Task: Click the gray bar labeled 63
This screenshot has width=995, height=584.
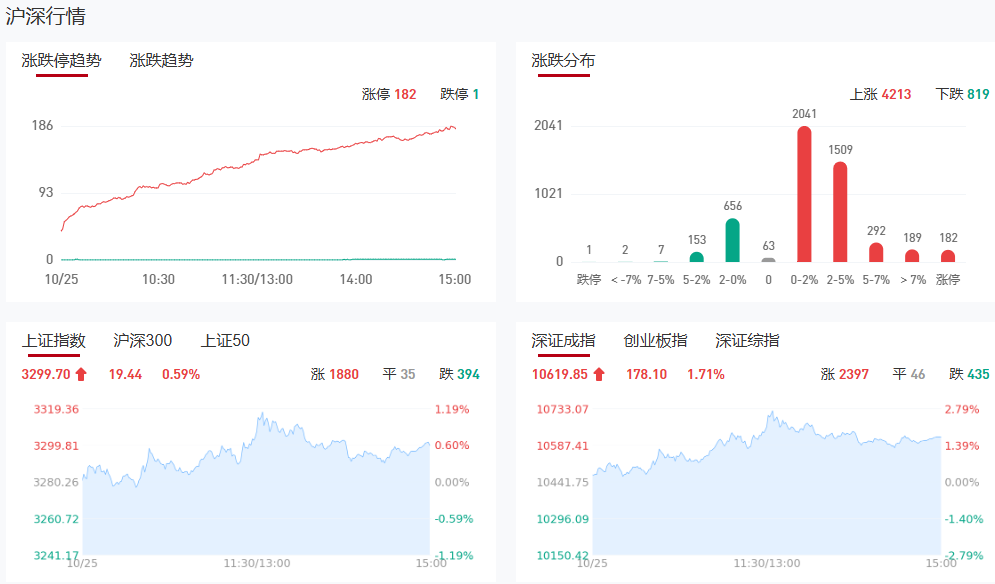Action: coord(768,260)
